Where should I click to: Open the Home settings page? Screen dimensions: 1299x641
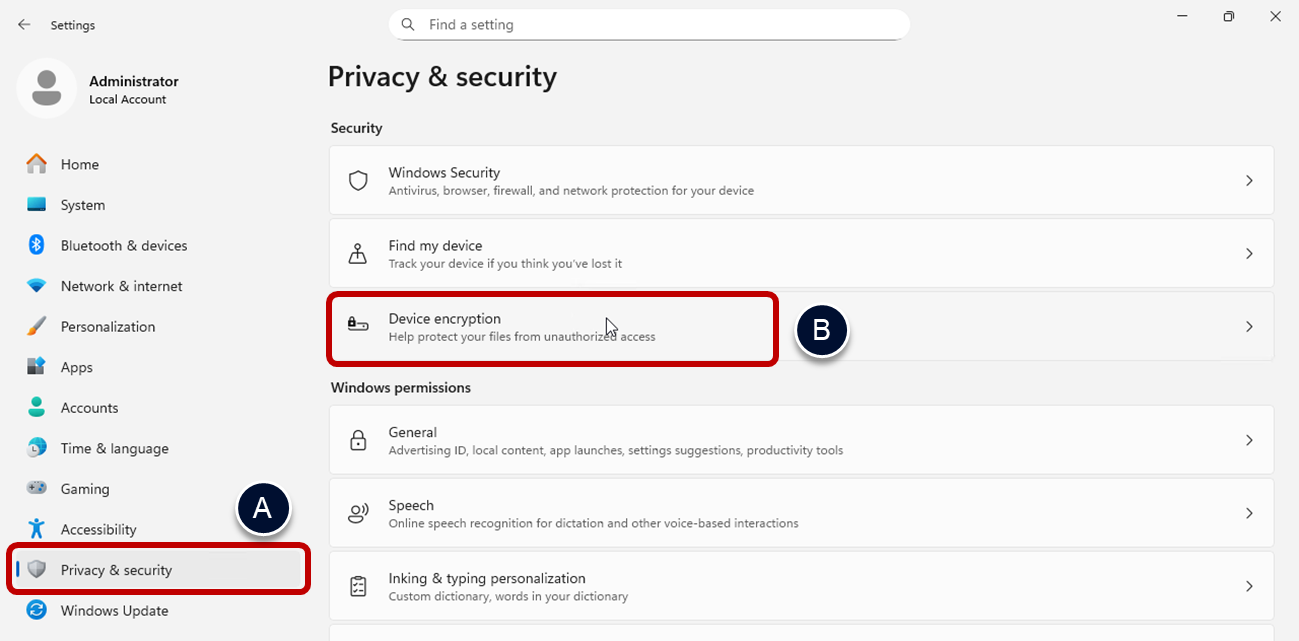point(80,164)
